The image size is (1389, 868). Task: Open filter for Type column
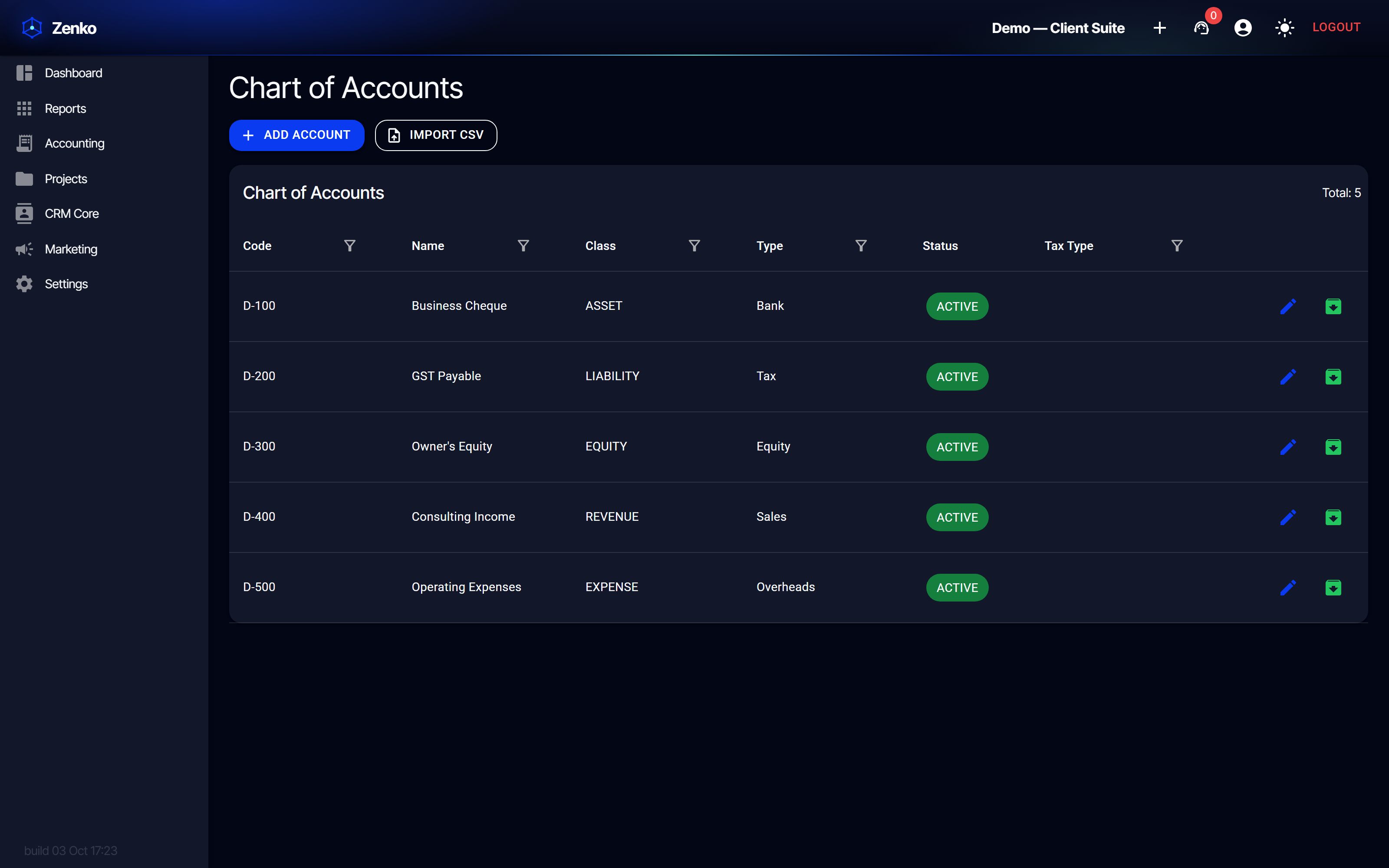860,246
